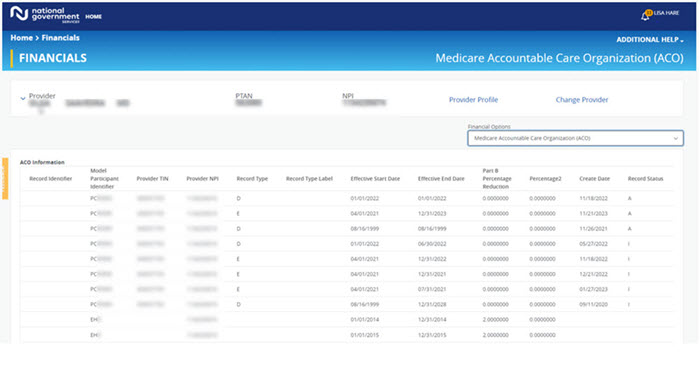The height and width of the screenshot is (376, 700).
Task: Click the Effective Start Date column header
Action: point(375,179)
